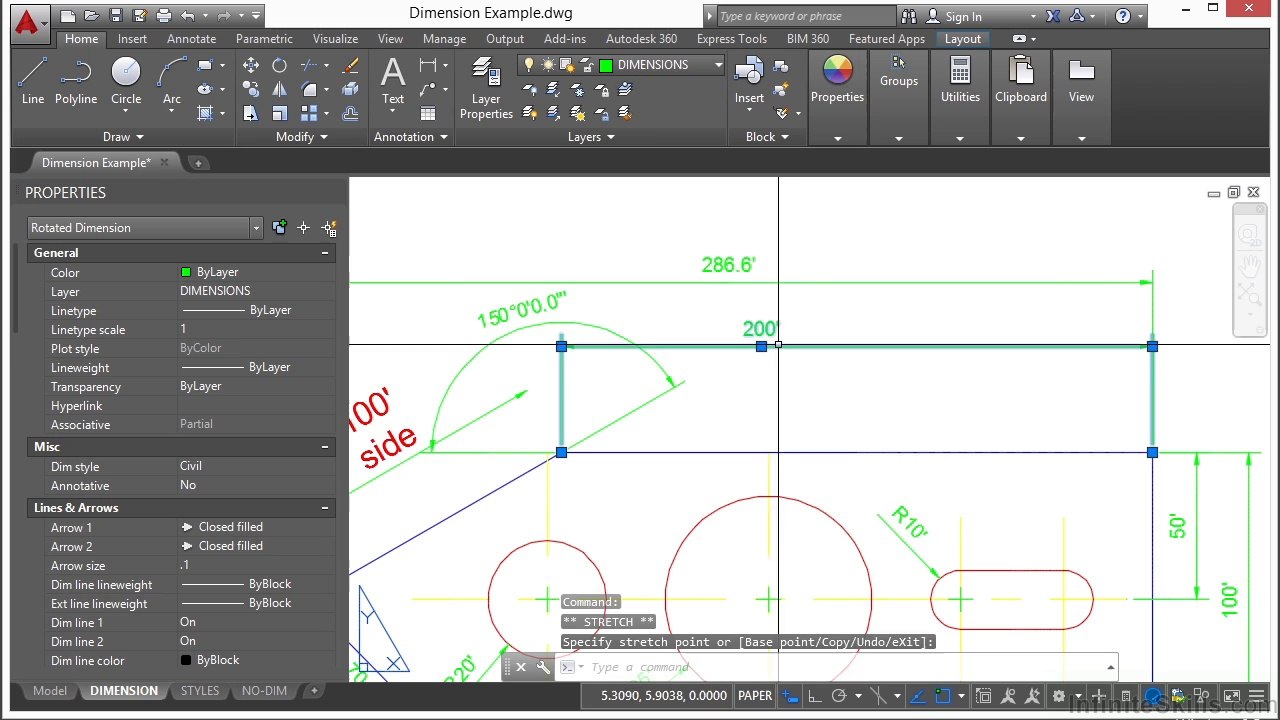Click the Move tool in Modify panel
This screenshot has width=1280, height=720.
(251, 65)
